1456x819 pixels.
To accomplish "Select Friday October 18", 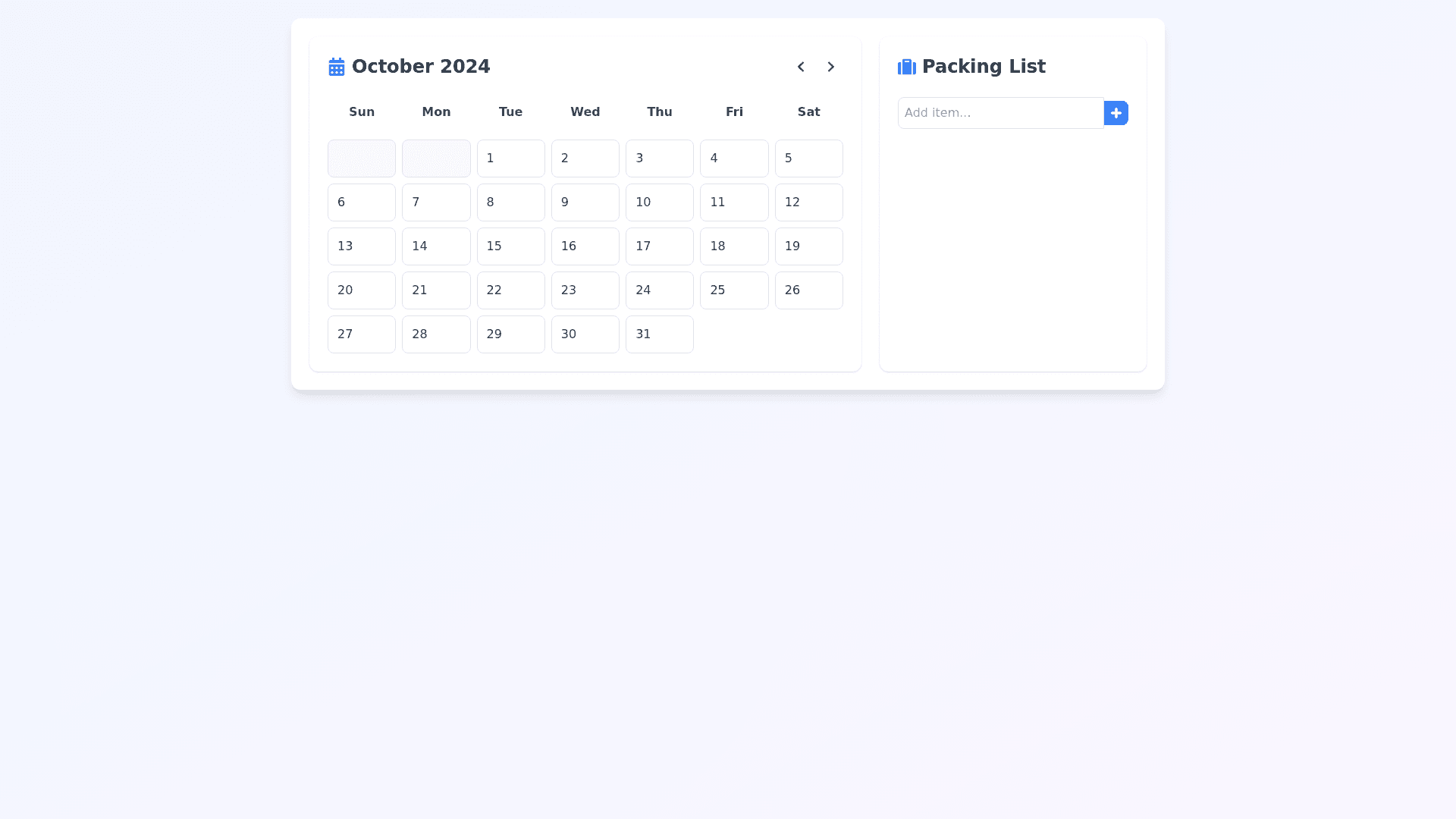I will tap(733, 246).
